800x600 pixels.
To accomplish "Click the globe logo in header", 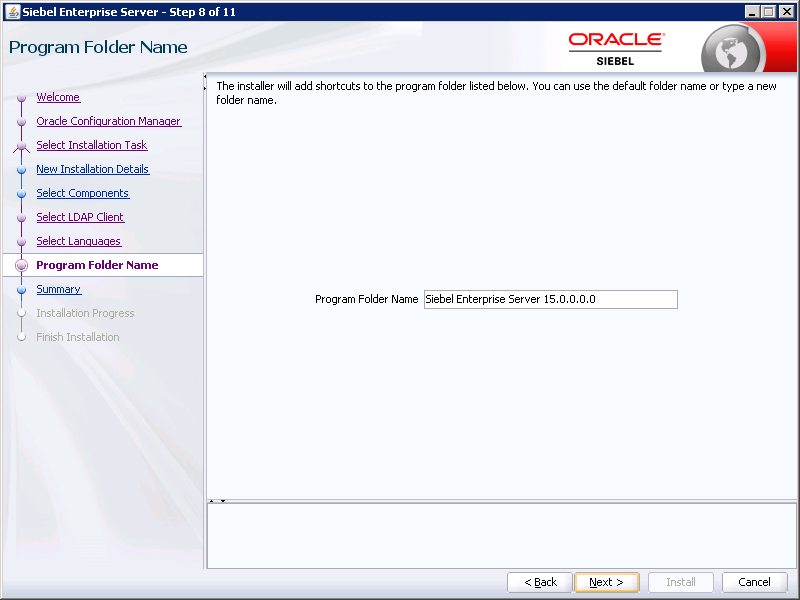I will click(x=732, y=51).
